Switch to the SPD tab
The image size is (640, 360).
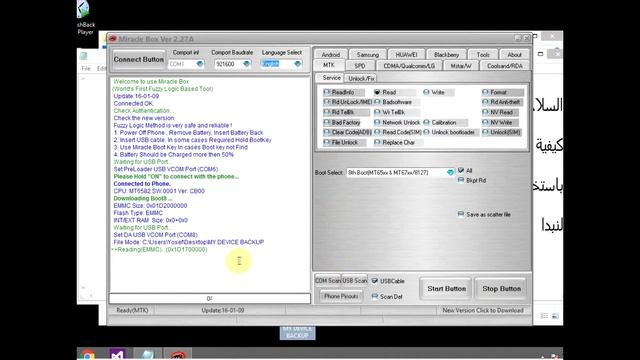360,66
